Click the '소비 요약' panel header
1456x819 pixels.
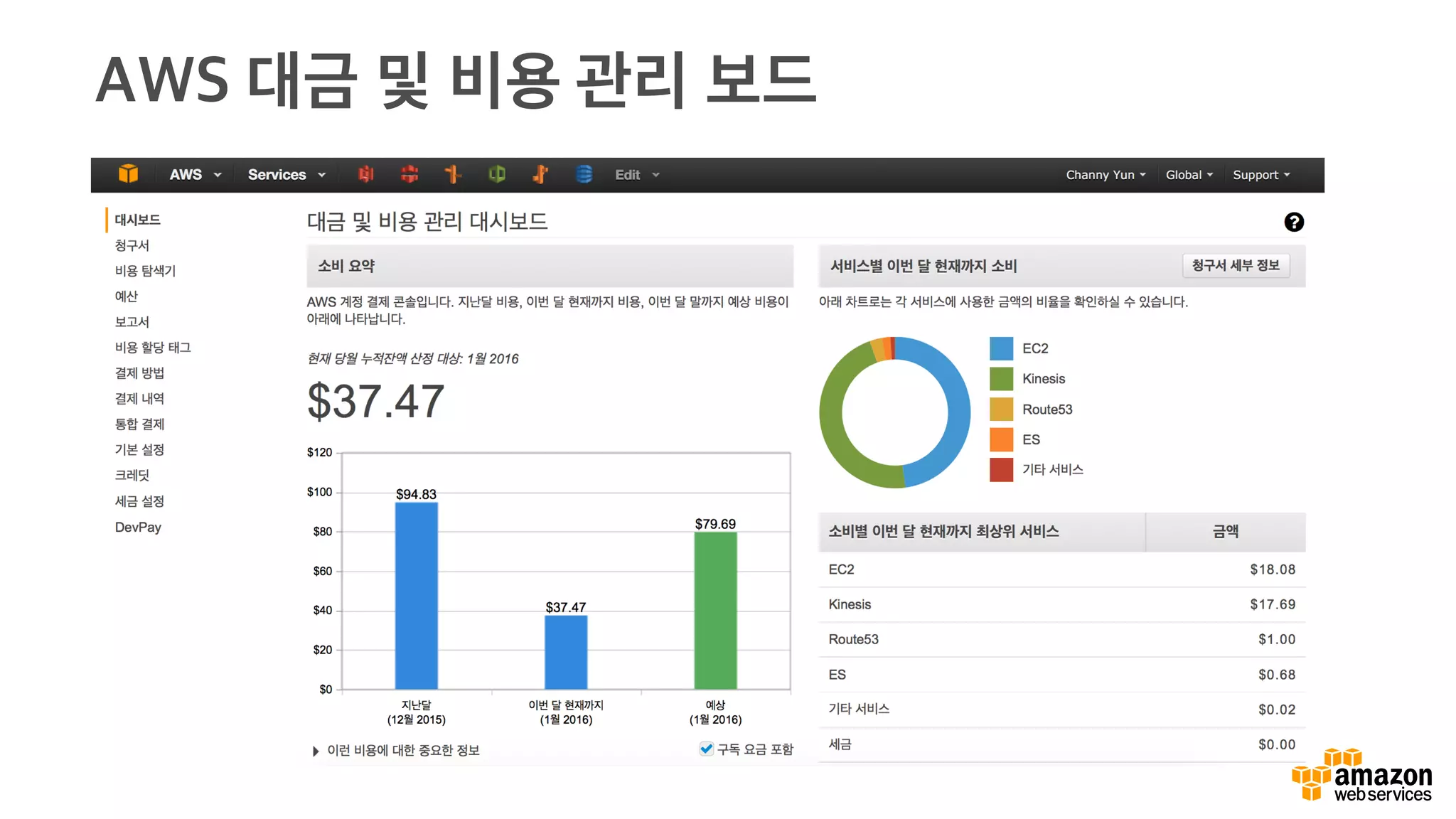click(550, 266)
